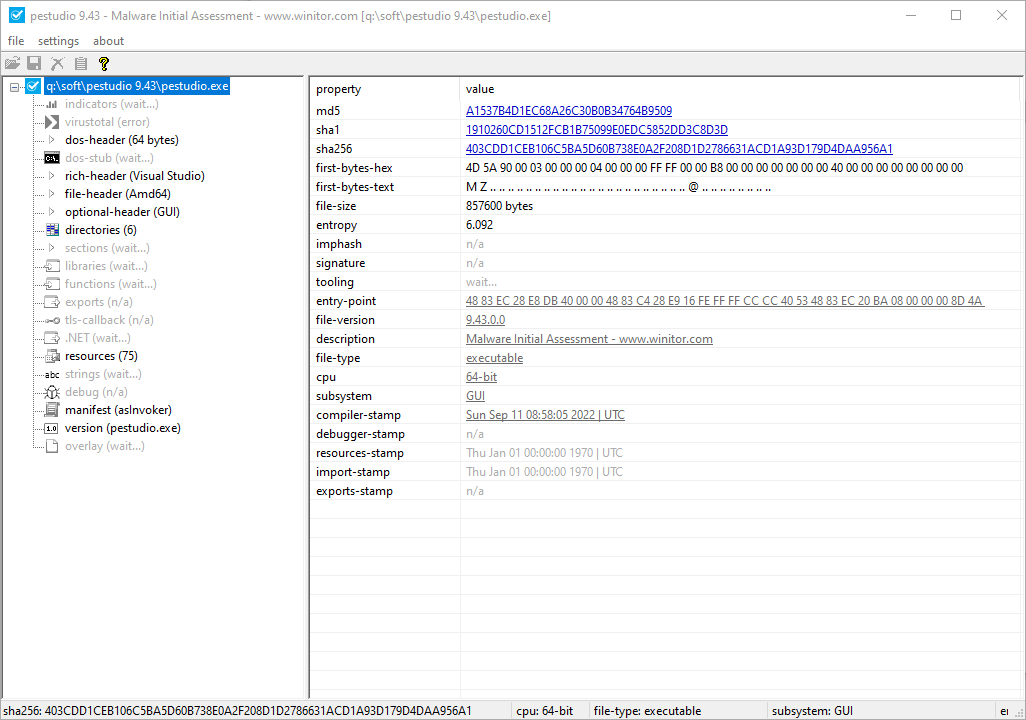
Task: Click the resources icon in the tree
Action: pos(52,356)
